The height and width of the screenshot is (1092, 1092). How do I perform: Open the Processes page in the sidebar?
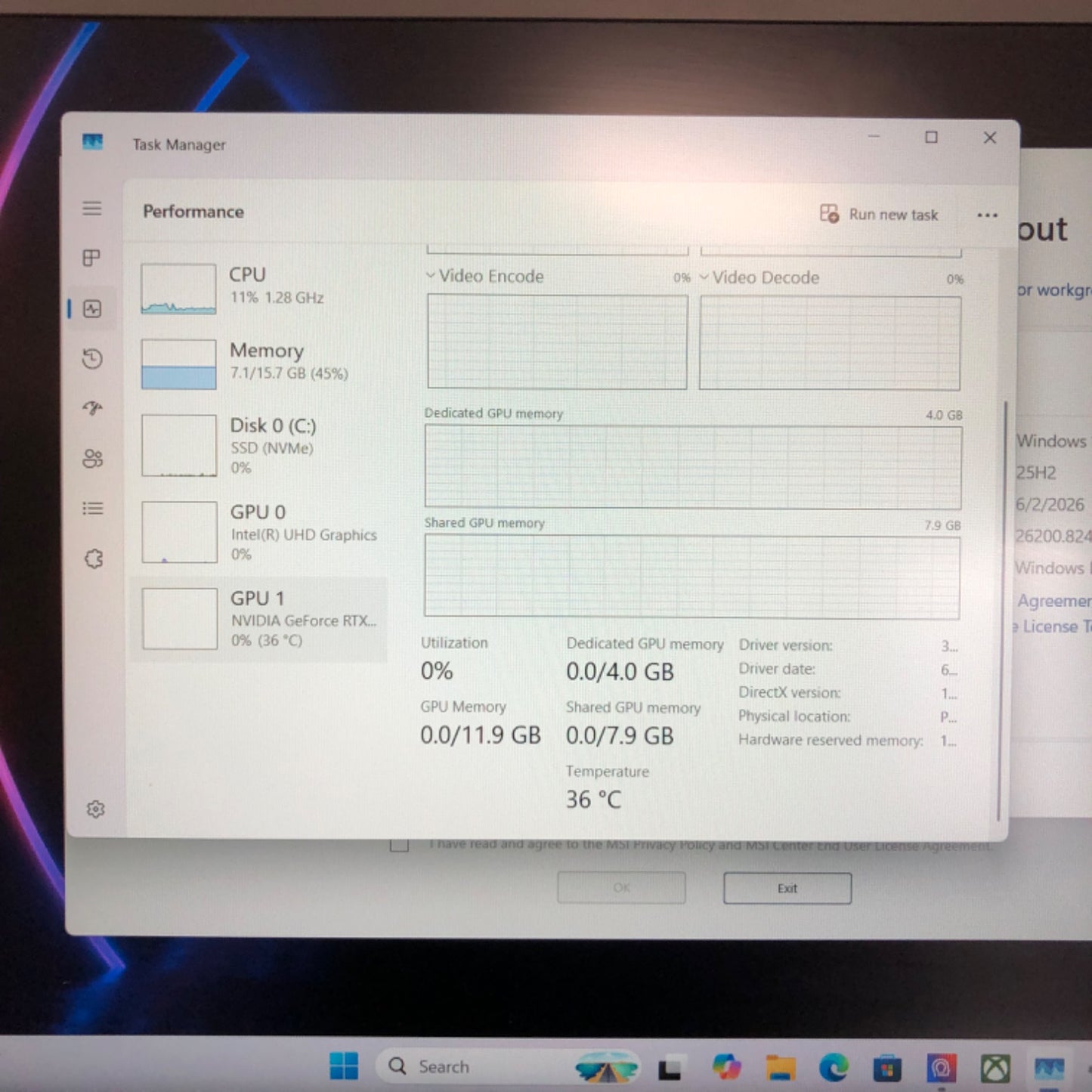click(92, 258)
